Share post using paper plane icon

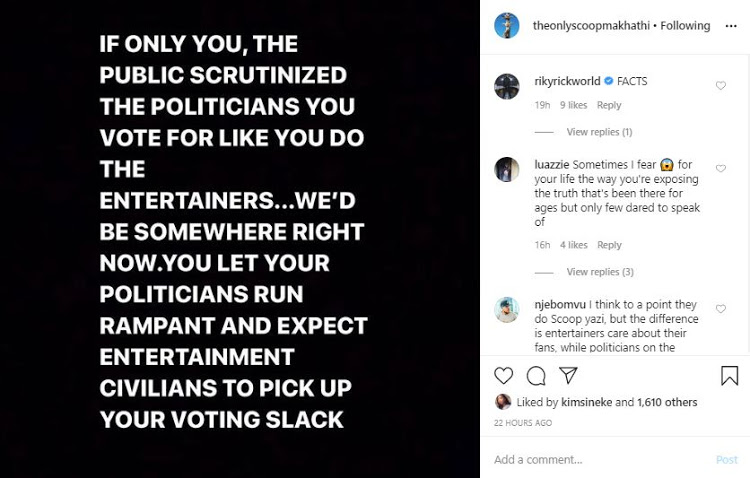[567, 376]
